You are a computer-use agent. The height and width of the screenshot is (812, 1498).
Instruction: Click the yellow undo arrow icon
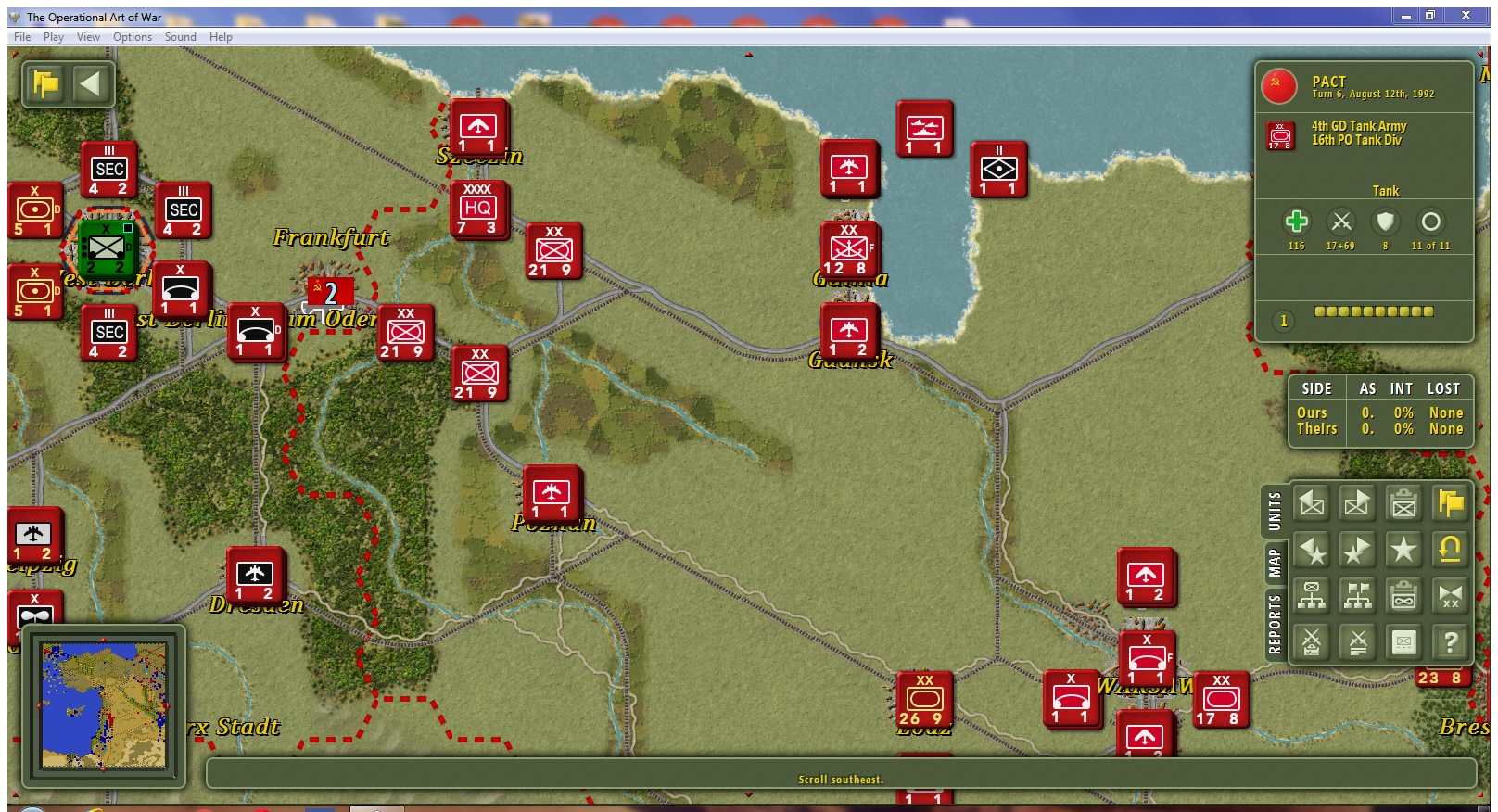point(1450,550)
